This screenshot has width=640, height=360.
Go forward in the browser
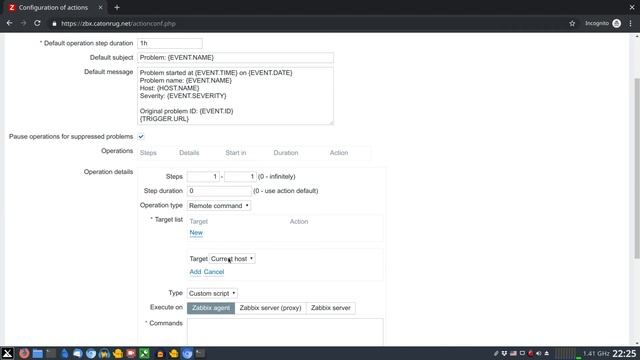coord(23,23)
